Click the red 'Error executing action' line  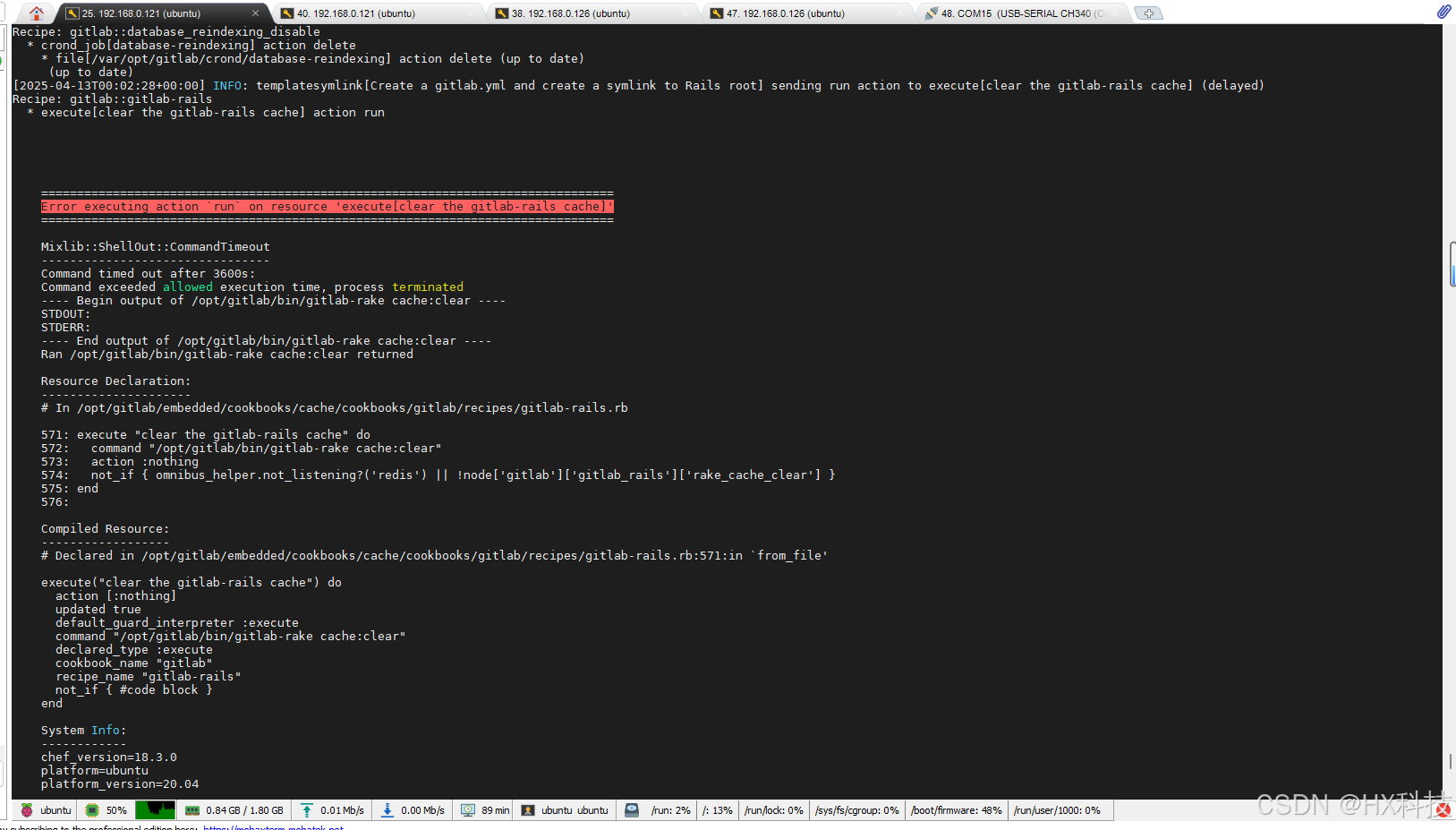tap(328, 207)
